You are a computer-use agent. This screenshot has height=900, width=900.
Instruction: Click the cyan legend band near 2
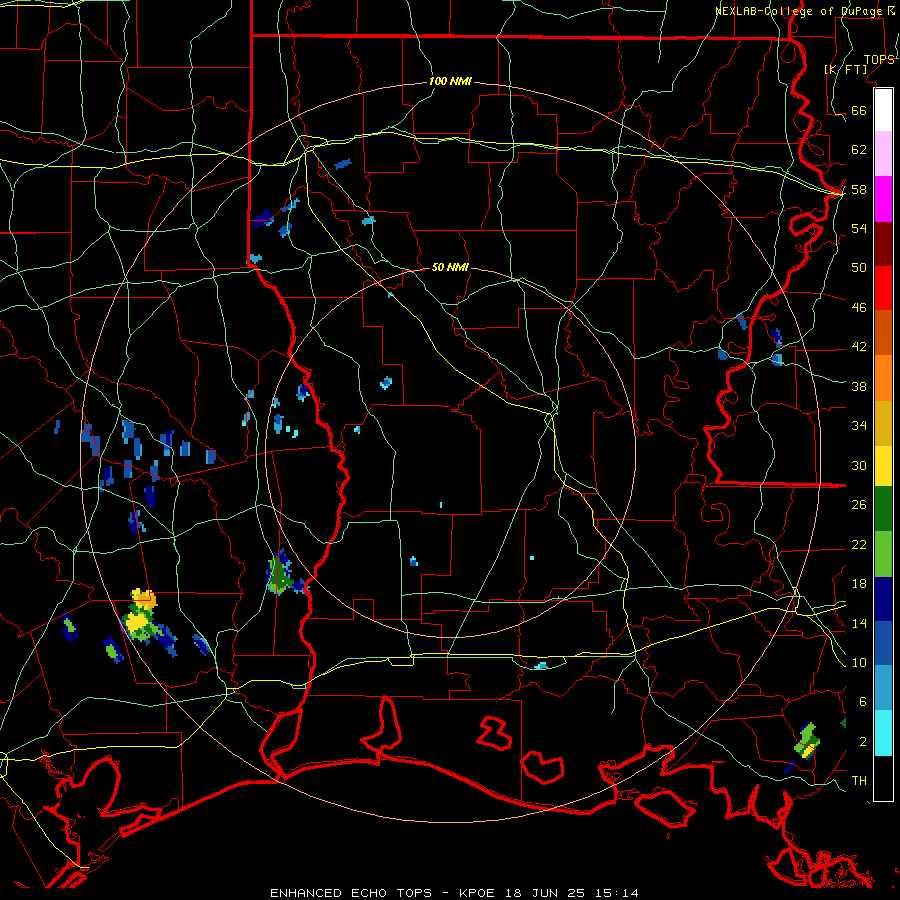(883, 733)
